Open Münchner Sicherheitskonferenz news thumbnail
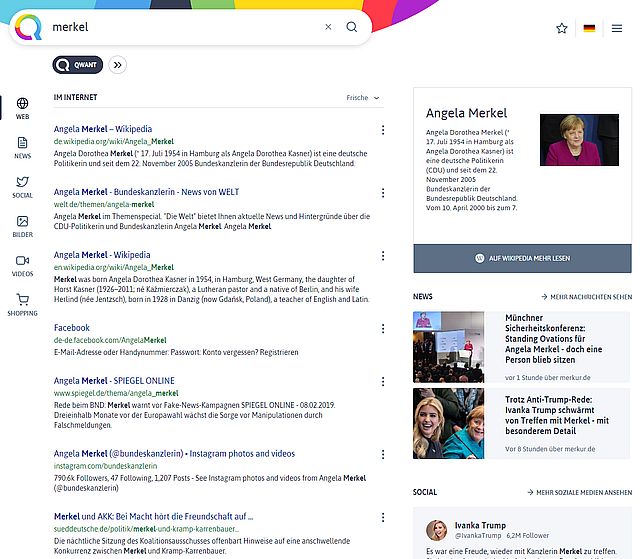This screenshot has width=640, height=559. coord(449,347)
